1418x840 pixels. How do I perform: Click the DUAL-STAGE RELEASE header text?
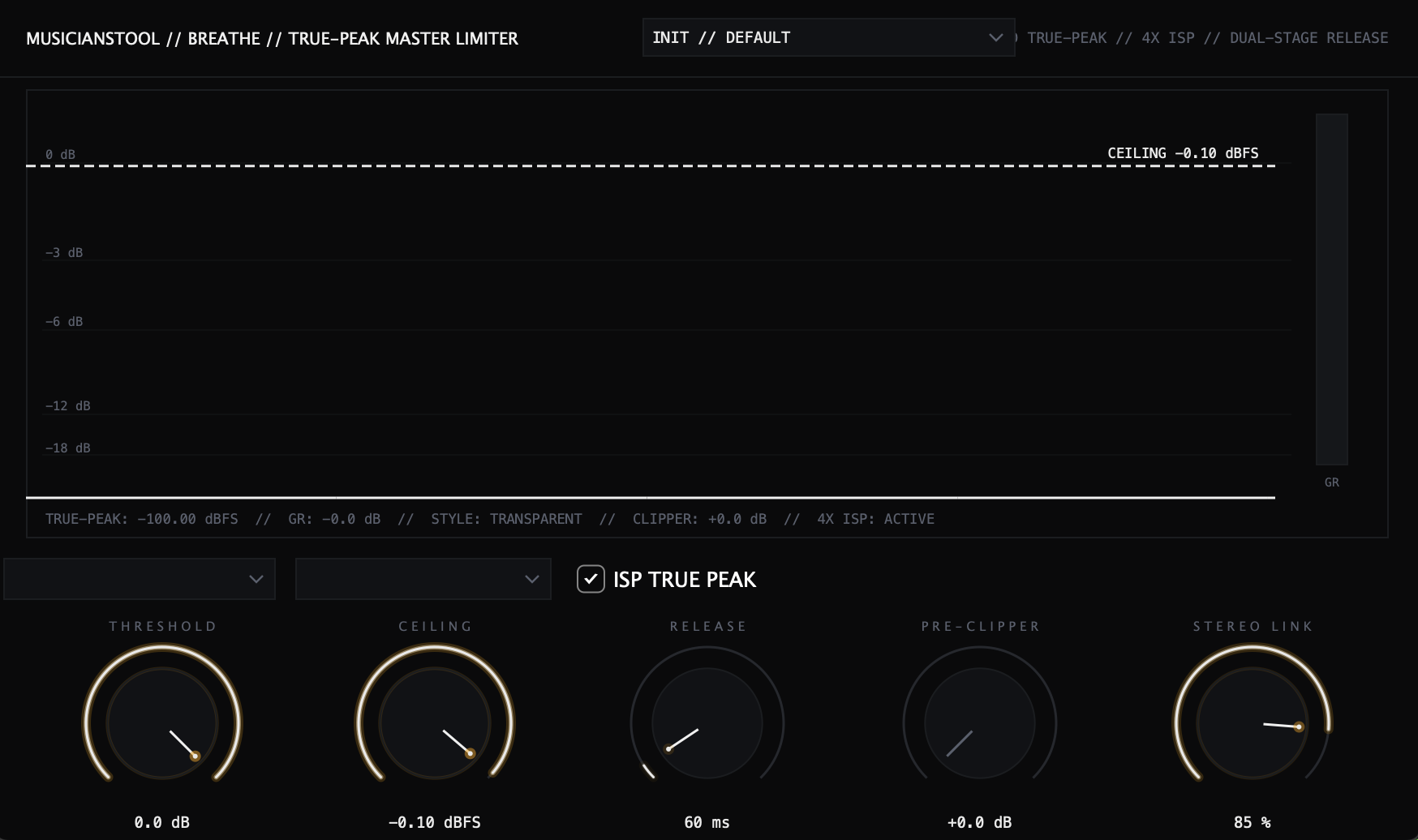point(1308,38)
